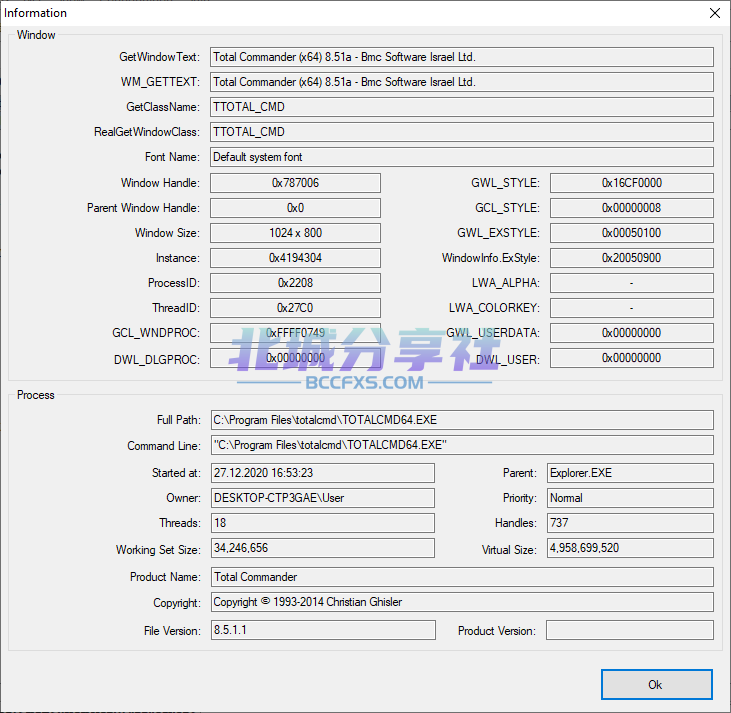The height and width of the screenshot is (713, 731).
Task: Click the Window group label
Action: [x=36, y=35]
